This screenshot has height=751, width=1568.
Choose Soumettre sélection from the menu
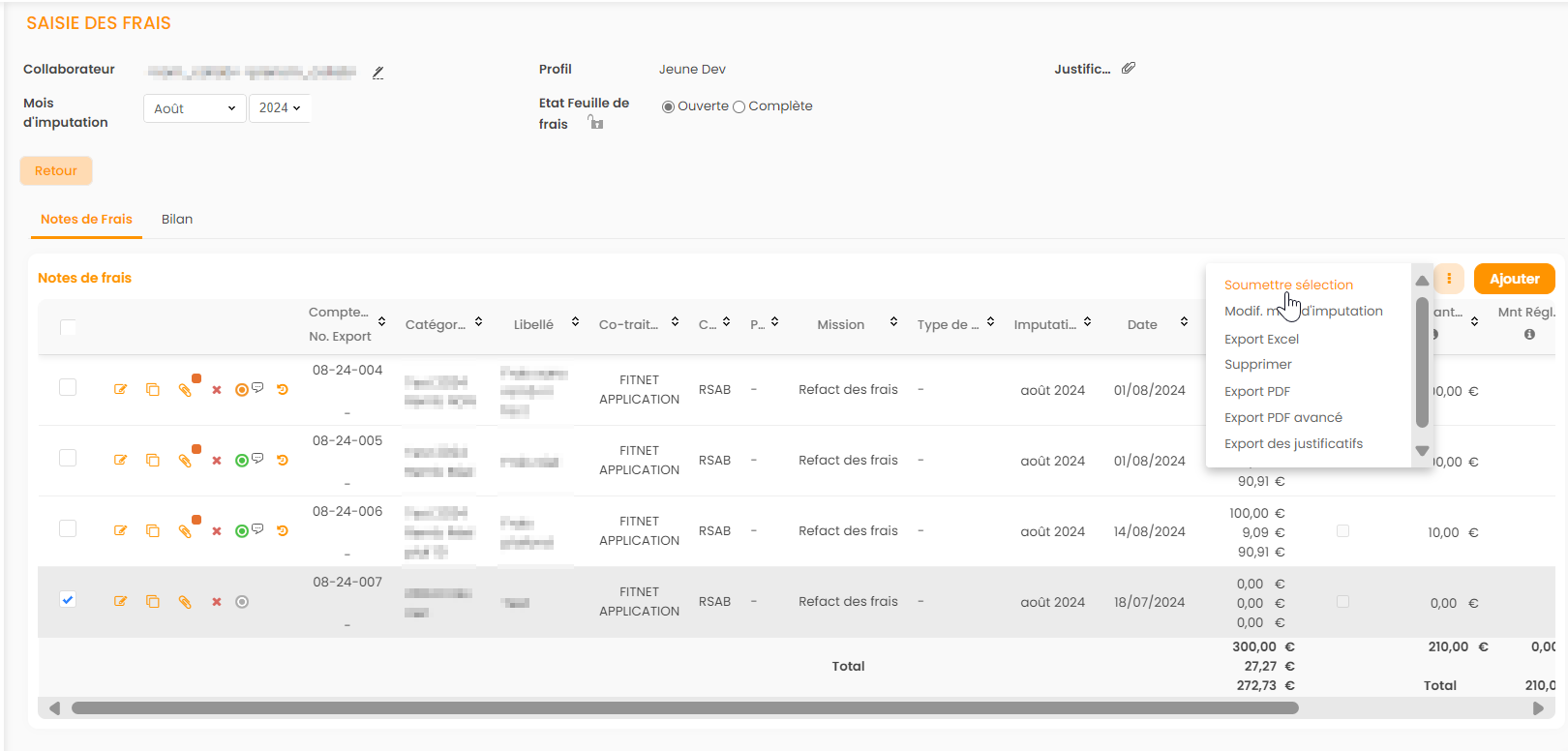(x=1288, y=285)
